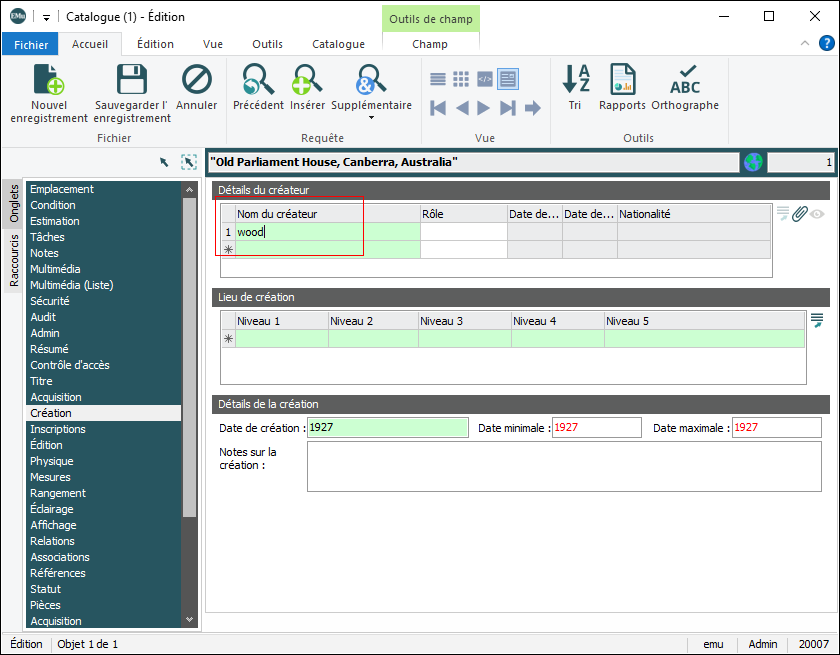Screen dimensions: 840x655
Task: Collapse the ribbon with the chevron
Action: click(805, 44)
